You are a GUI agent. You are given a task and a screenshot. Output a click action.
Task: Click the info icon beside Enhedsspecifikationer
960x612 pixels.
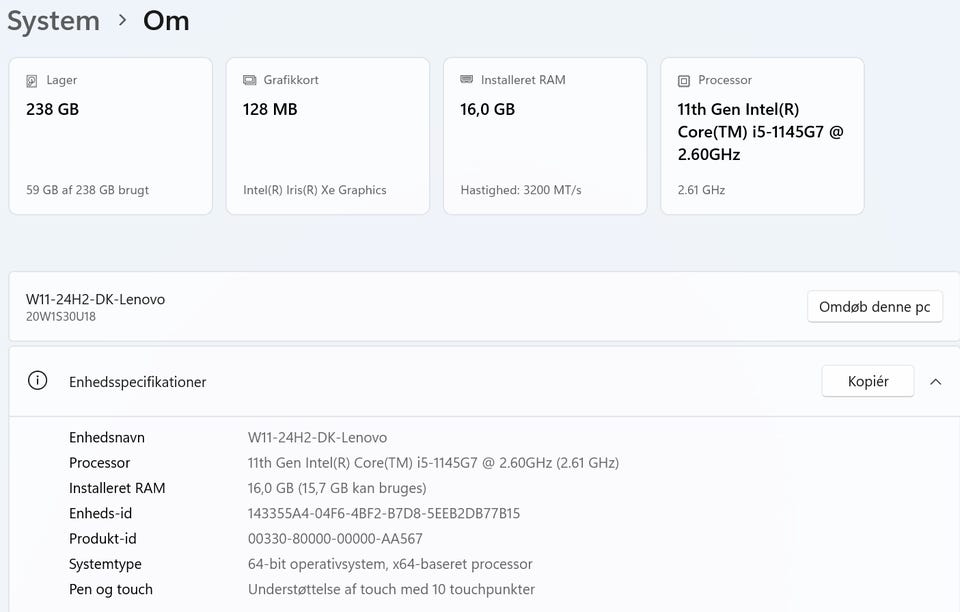[x=38, y=381]
